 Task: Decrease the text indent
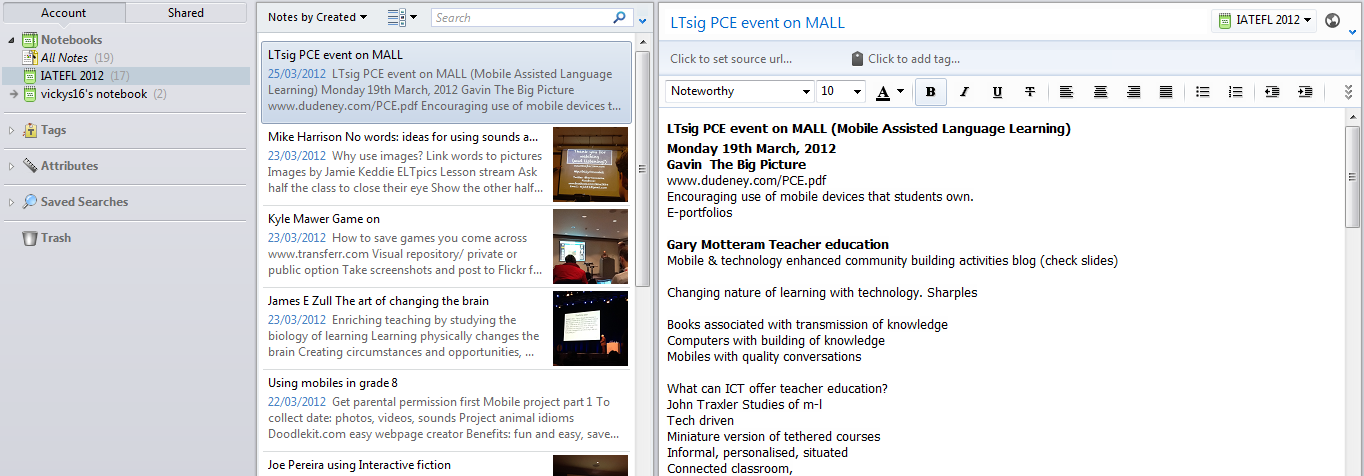coord(1272,91)
